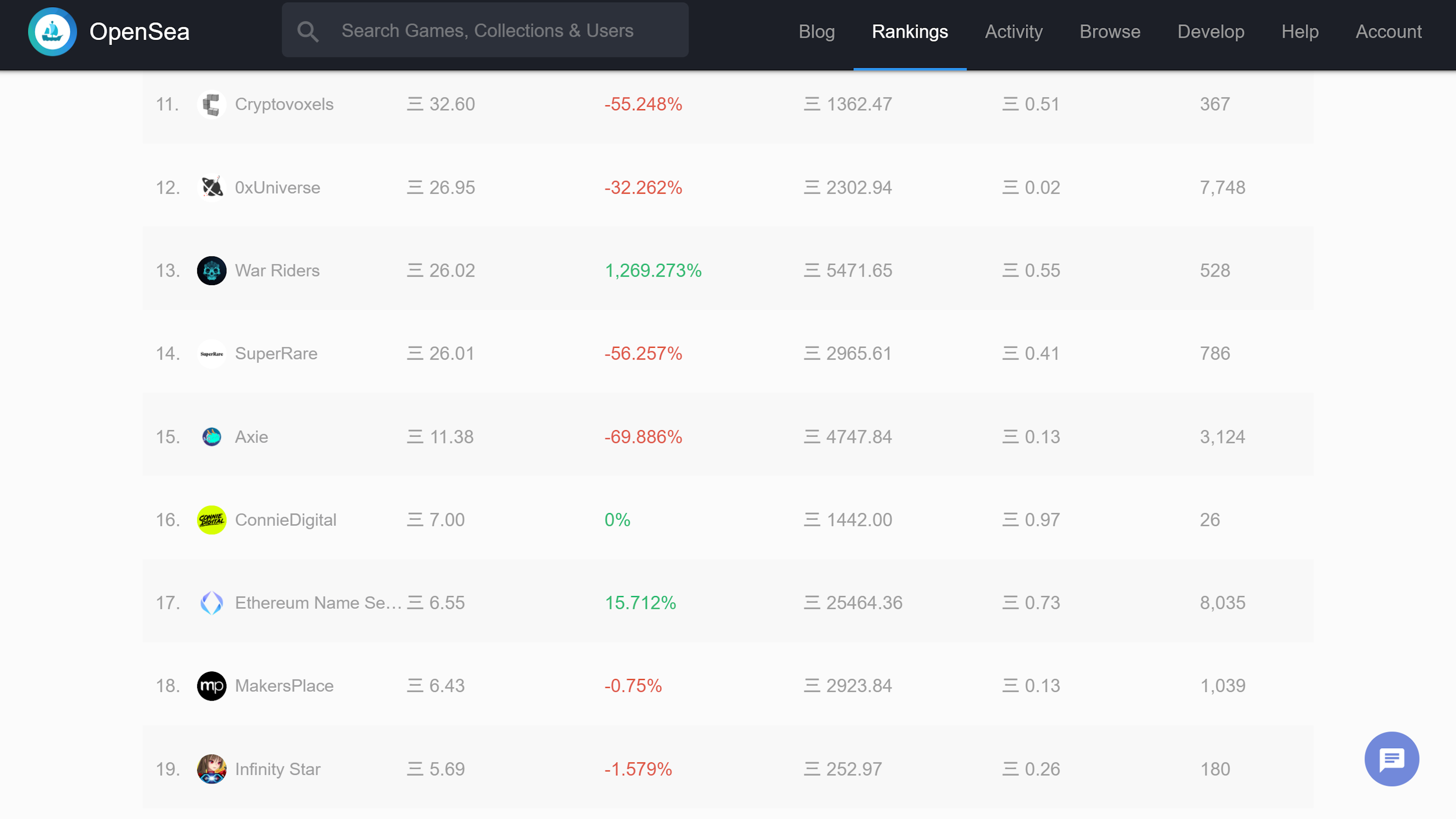Click the 0xUniverse collection icon
Viewport: 1456px width, 819px height.
211,188
